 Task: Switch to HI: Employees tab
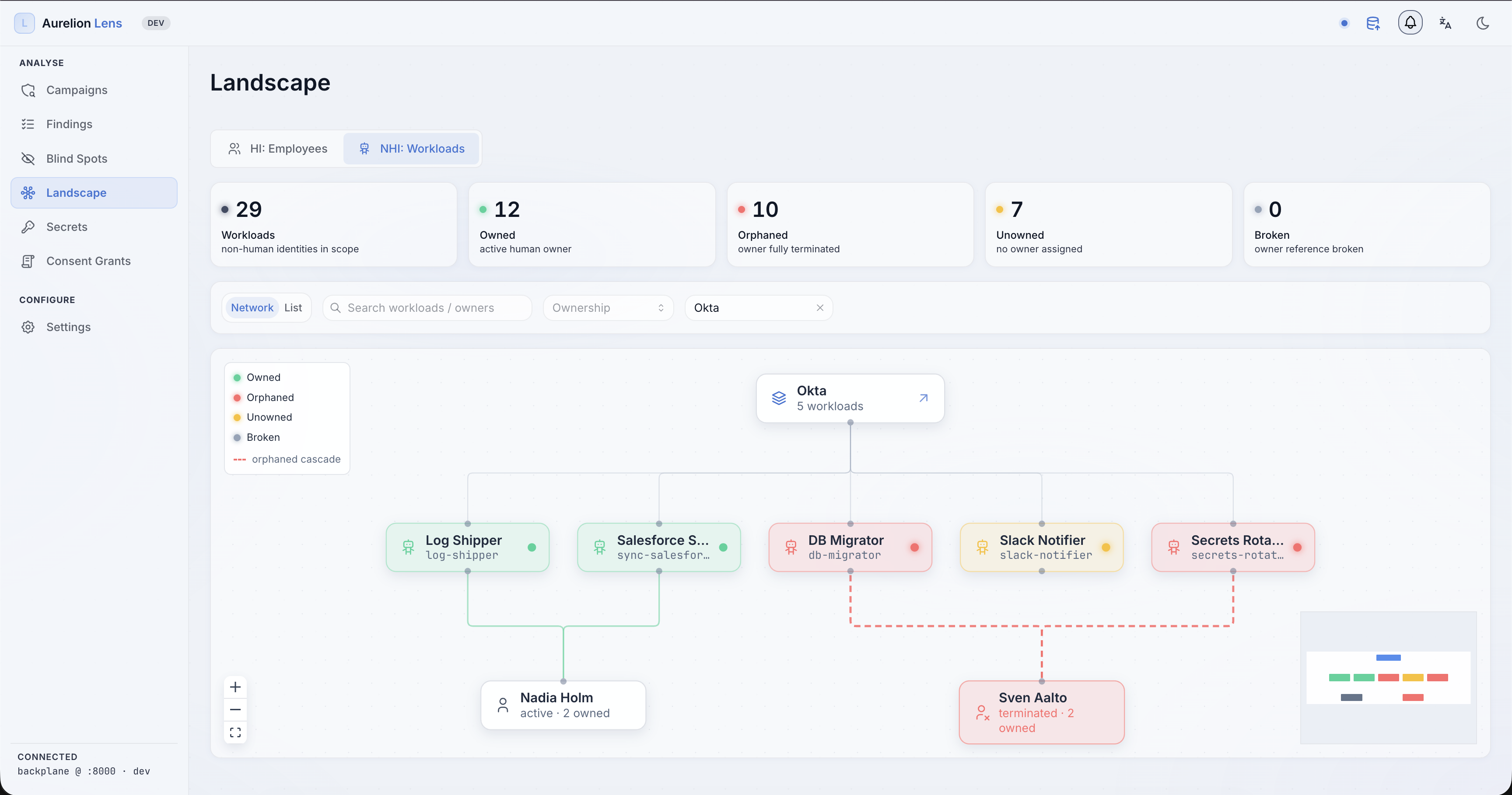(278, 148)
